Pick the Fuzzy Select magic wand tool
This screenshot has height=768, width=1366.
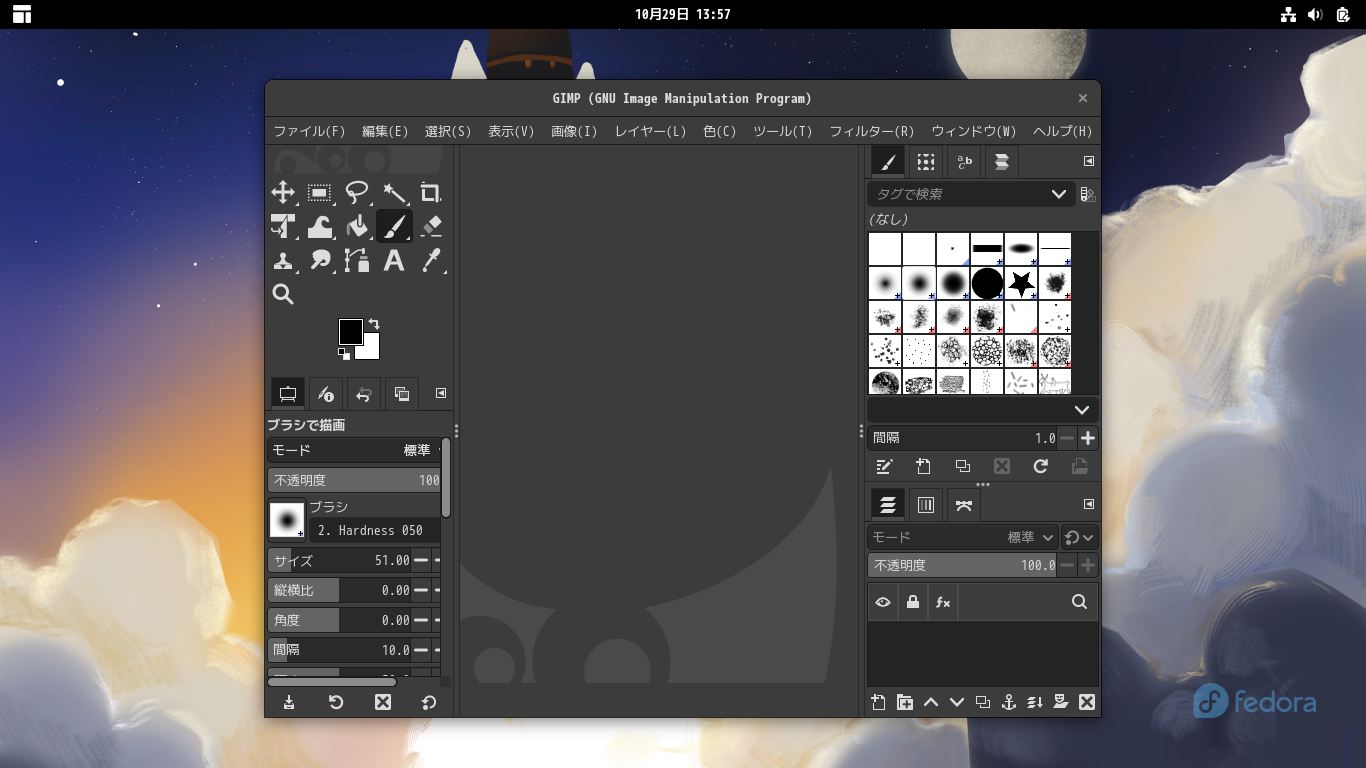click(x=394, y=193)
